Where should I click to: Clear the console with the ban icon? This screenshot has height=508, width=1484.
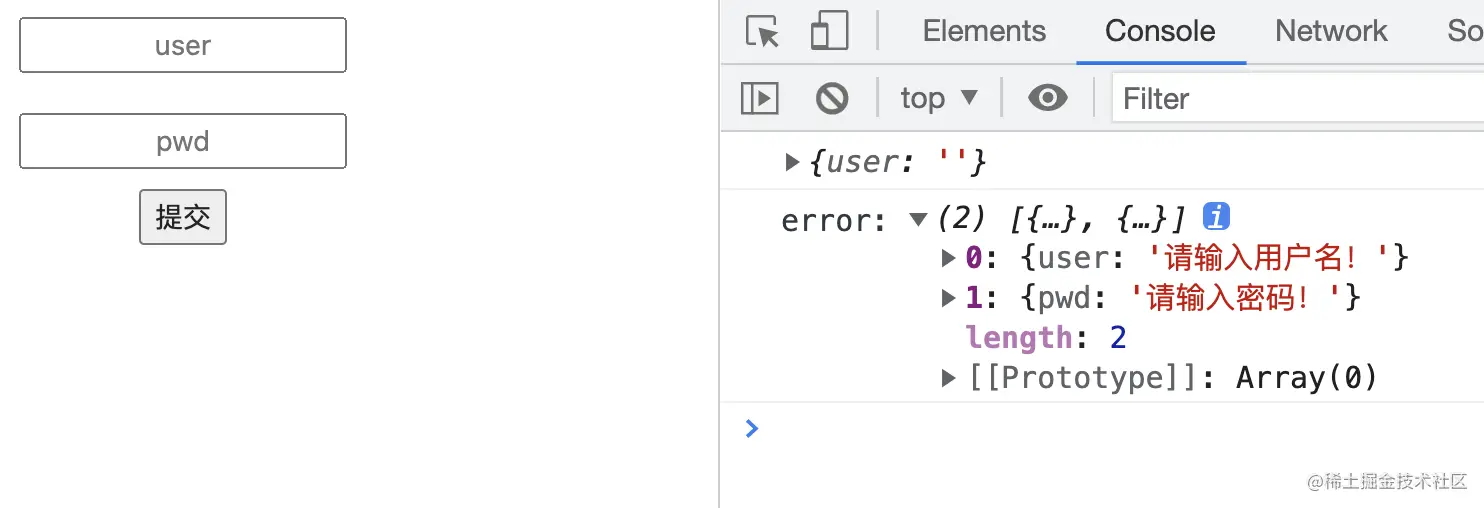(x=832, y=98)
